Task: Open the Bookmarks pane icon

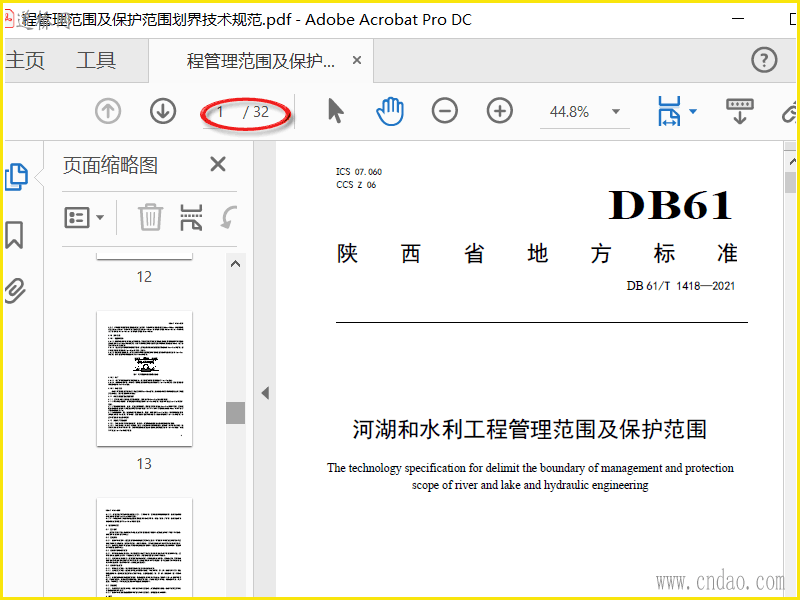Action: [14, 235]
